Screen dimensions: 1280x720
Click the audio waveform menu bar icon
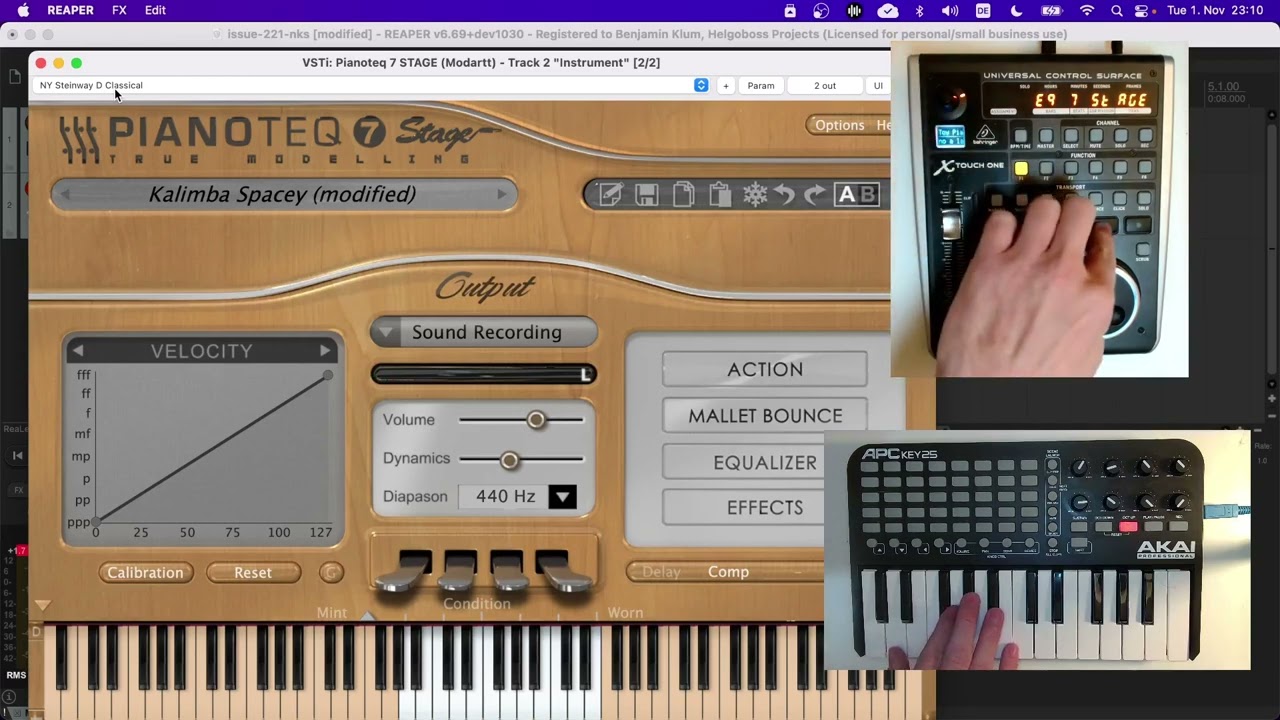tap(855, 11)
